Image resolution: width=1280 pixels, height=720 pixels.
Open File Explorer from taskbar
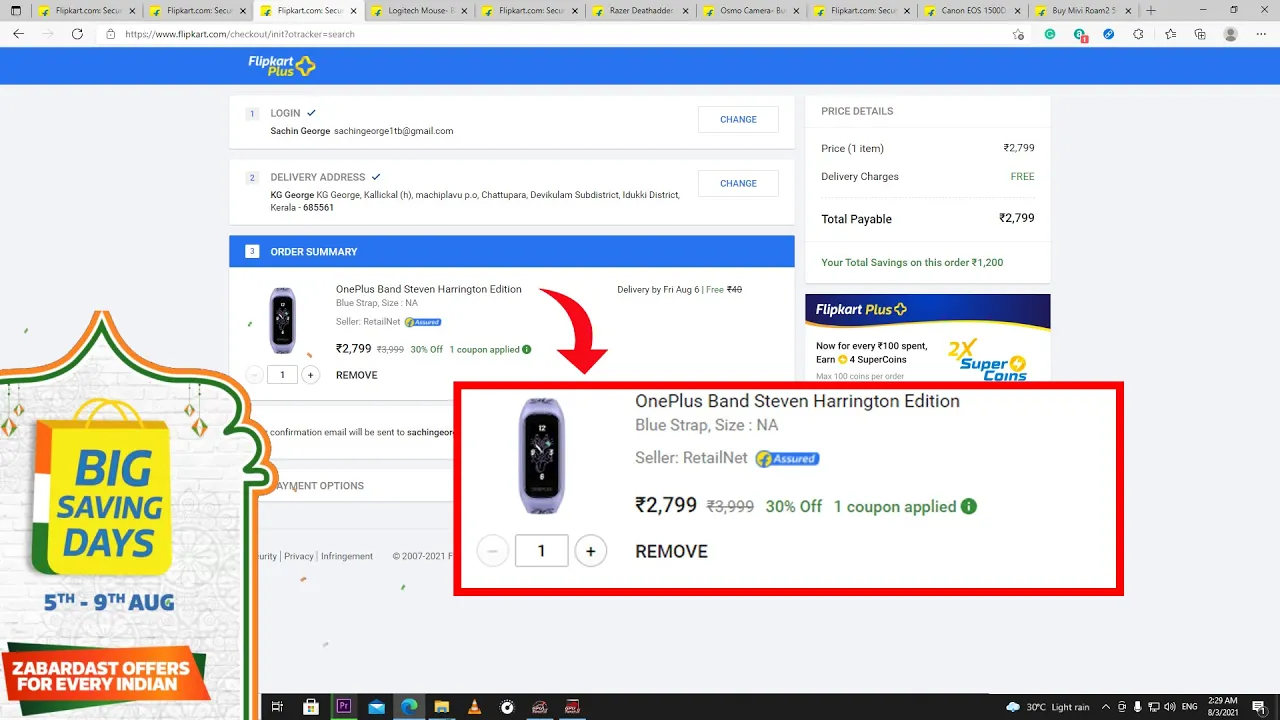(x=442, y=707)
